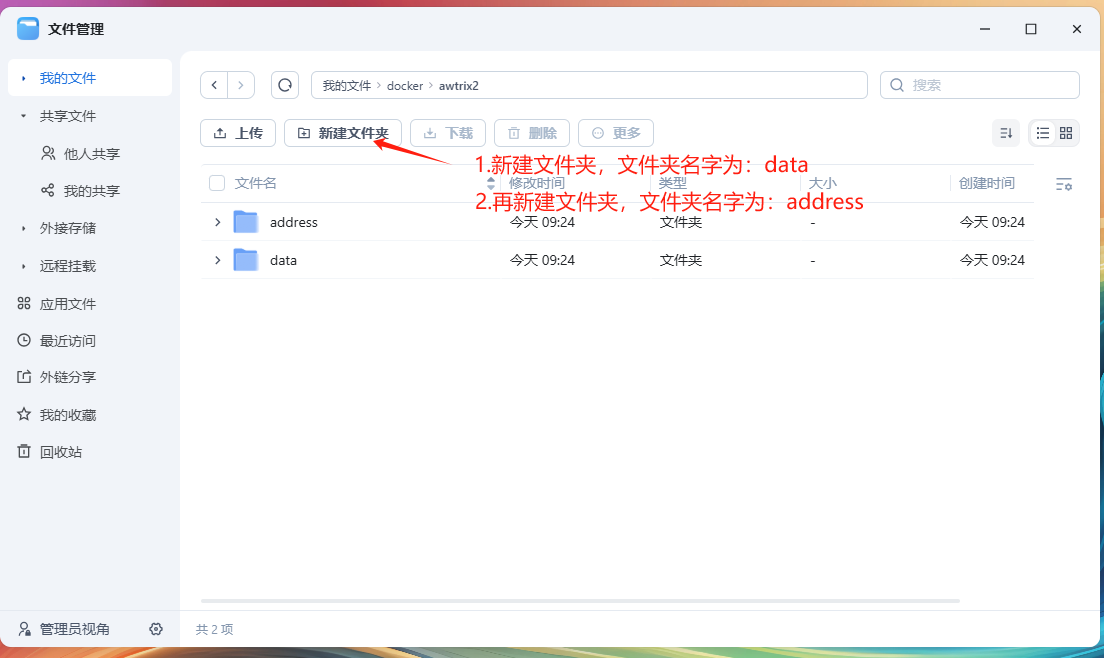The image size is (1104, 658).
Task: Switch to list view layout
Action: [x=1043, y=133]
